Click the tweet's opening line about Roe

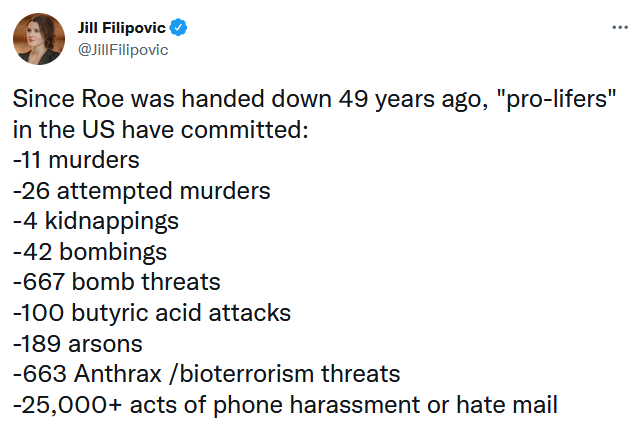click(x=314, y=99)
